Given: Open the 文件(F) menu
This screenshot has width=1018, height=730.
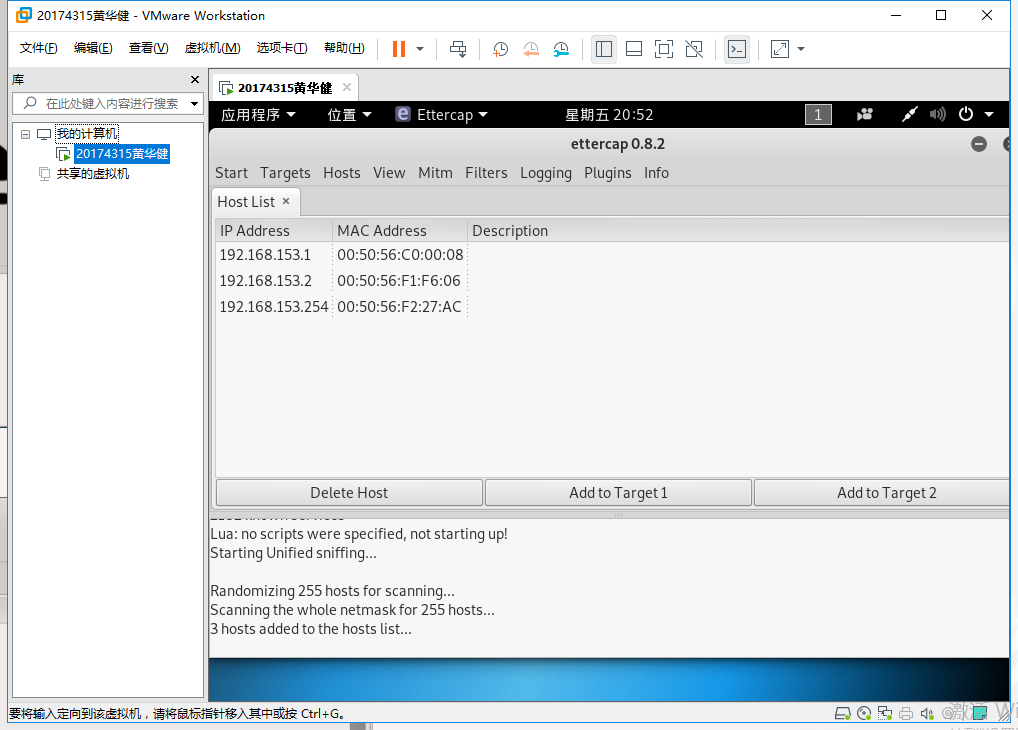Looking at the screenshot, I should [x=38, y=48].
